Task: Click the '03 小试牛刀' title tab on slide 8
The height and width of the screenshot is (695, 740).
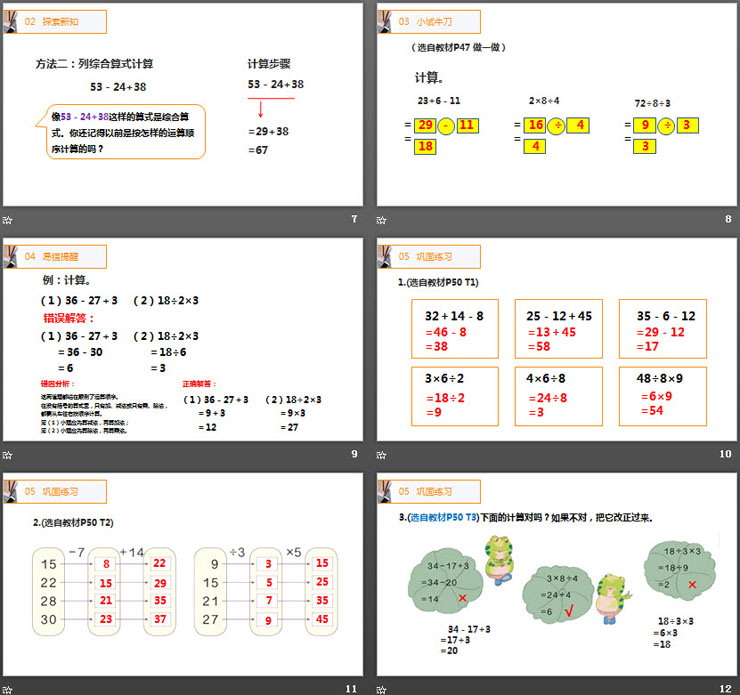Action: (x=429, y=22)
